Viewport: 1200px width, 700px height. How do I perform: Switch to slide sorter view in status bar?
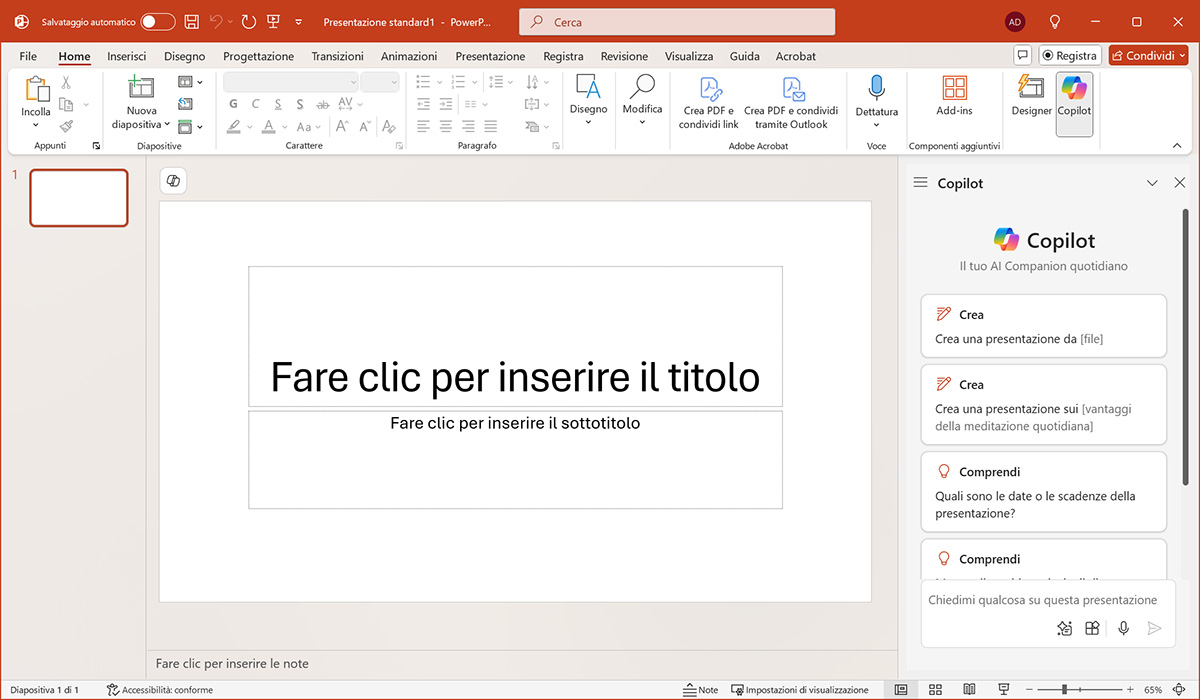click(935, 690)
